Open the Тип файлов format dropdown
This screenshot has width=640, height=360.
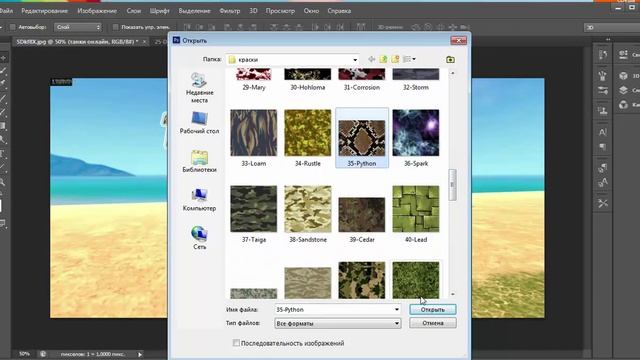point(338,323)
